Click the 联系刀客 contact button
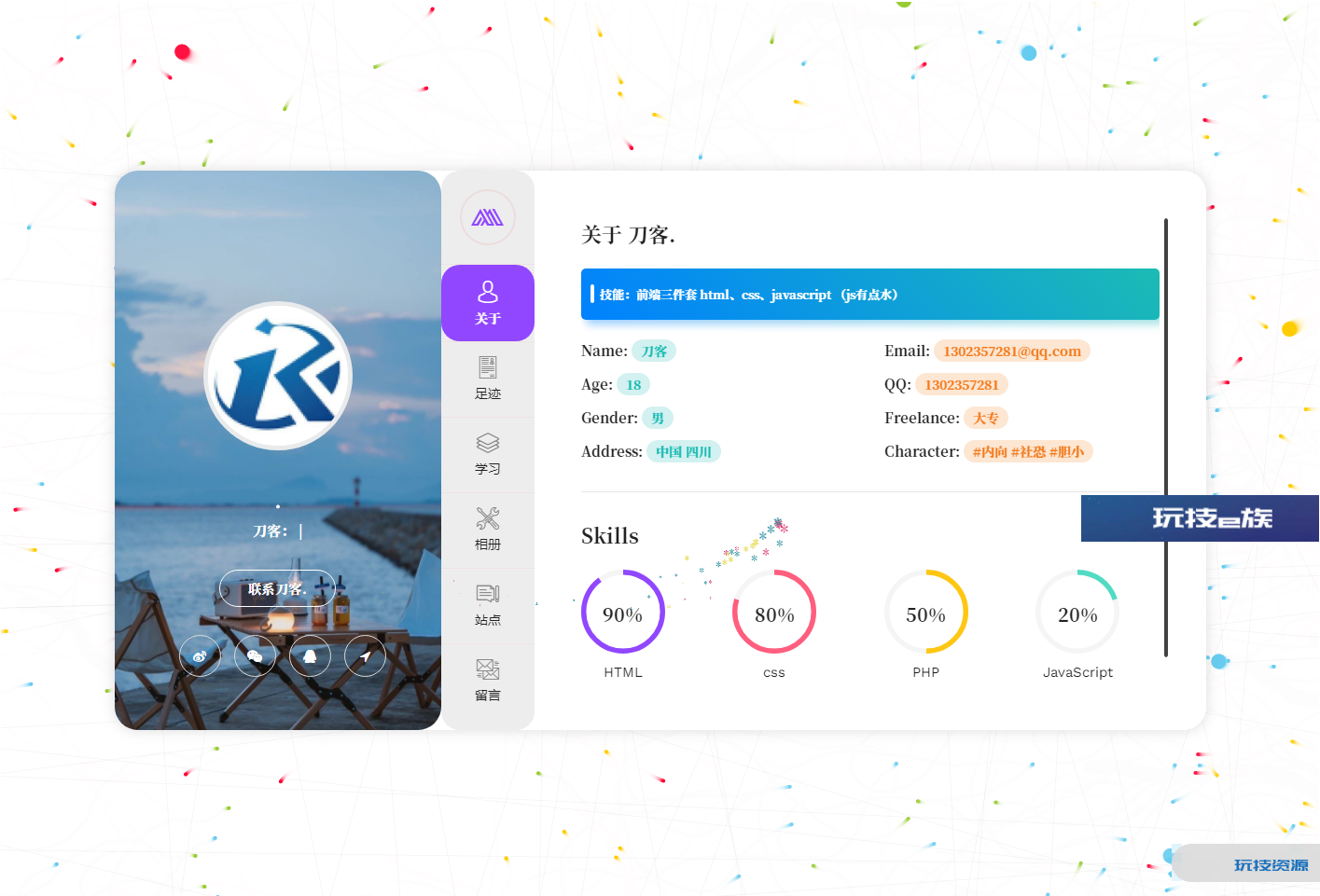The width and height of the screenshot is (1320, 896). coord(277,588)
